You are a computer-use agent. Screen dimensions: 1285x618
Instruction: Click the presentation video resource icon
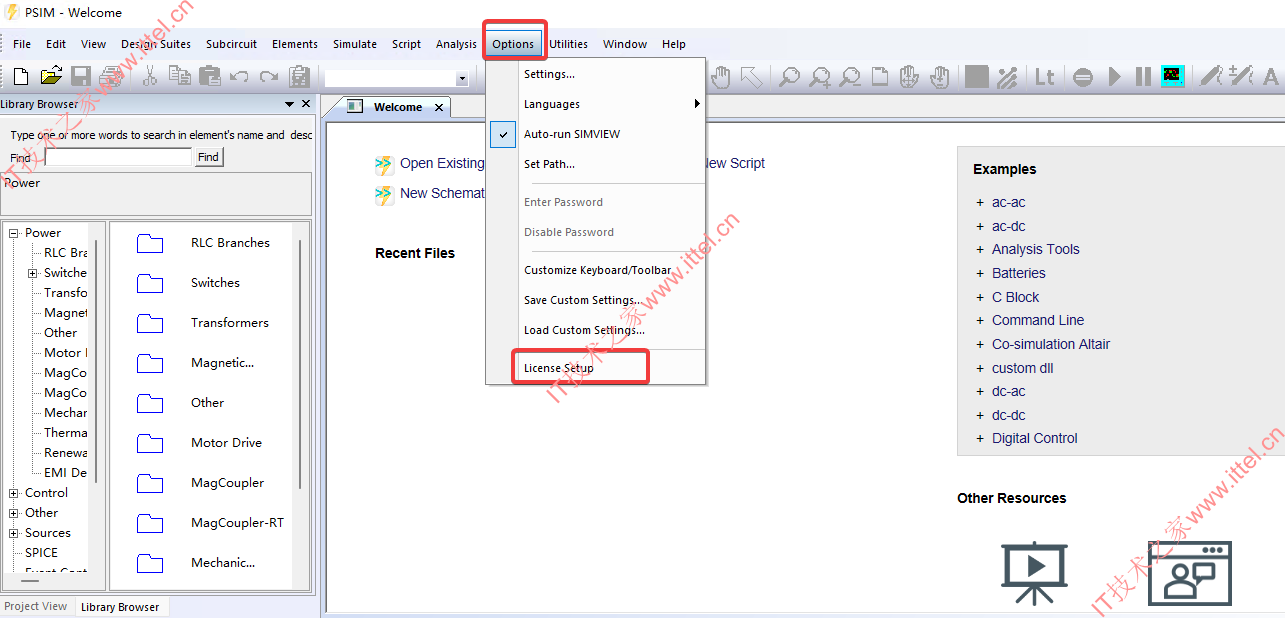(1034, 574)
